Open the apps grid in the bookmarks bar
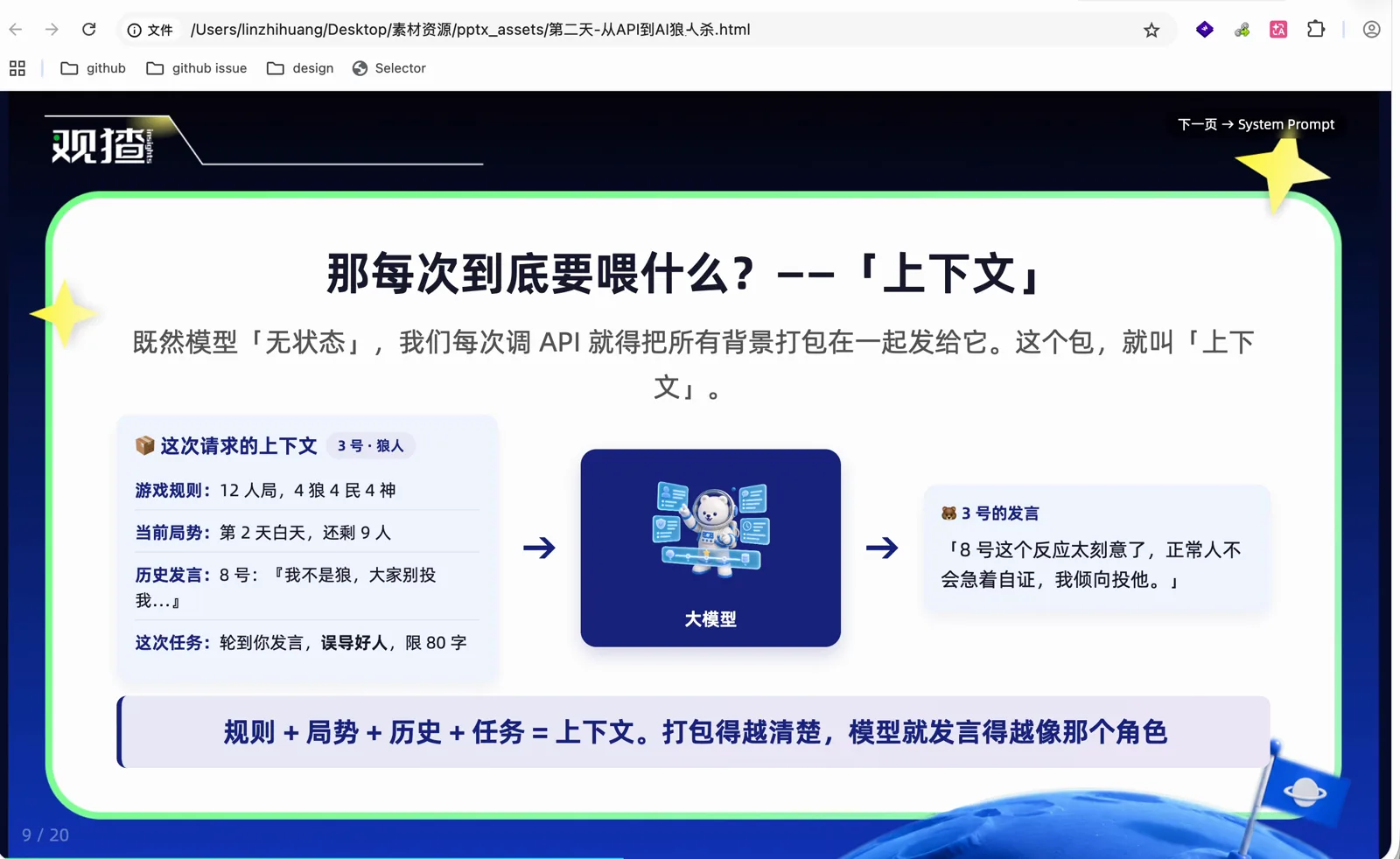The height and width of the screenshot is (859, 1400). pyautogui.click(x=17, y=68)
